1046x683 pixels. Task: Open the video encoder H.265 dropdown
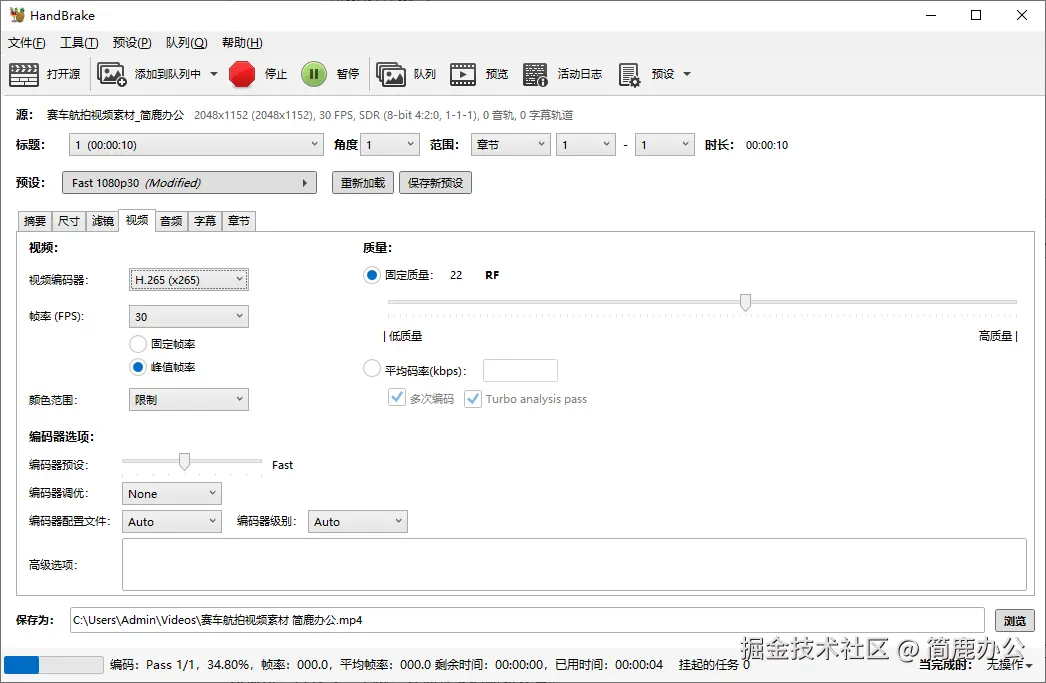click(189, 279)
